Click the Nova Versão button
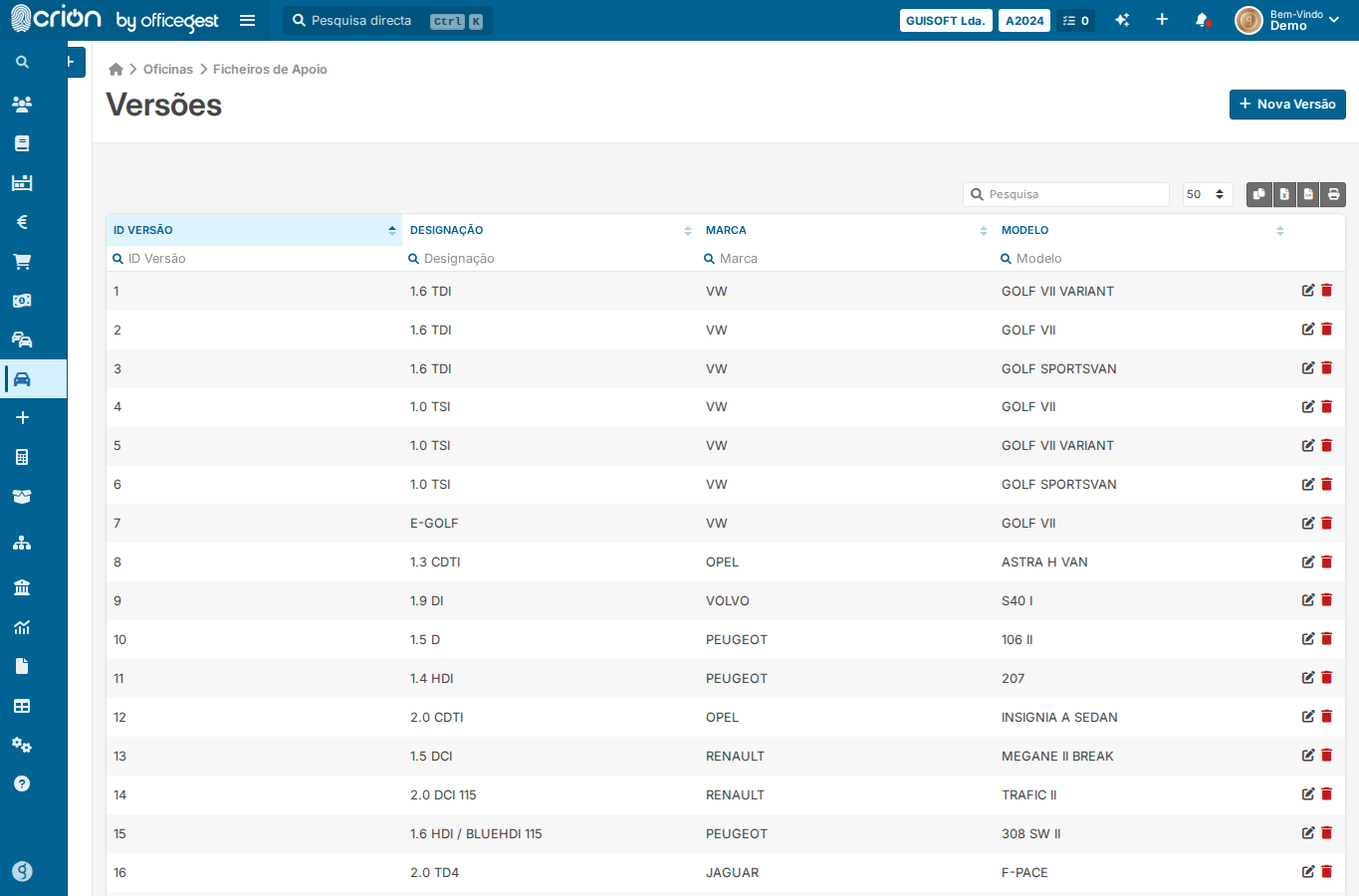The image size is (1359, 896). pyautogui.click(x=1287, y=105)
